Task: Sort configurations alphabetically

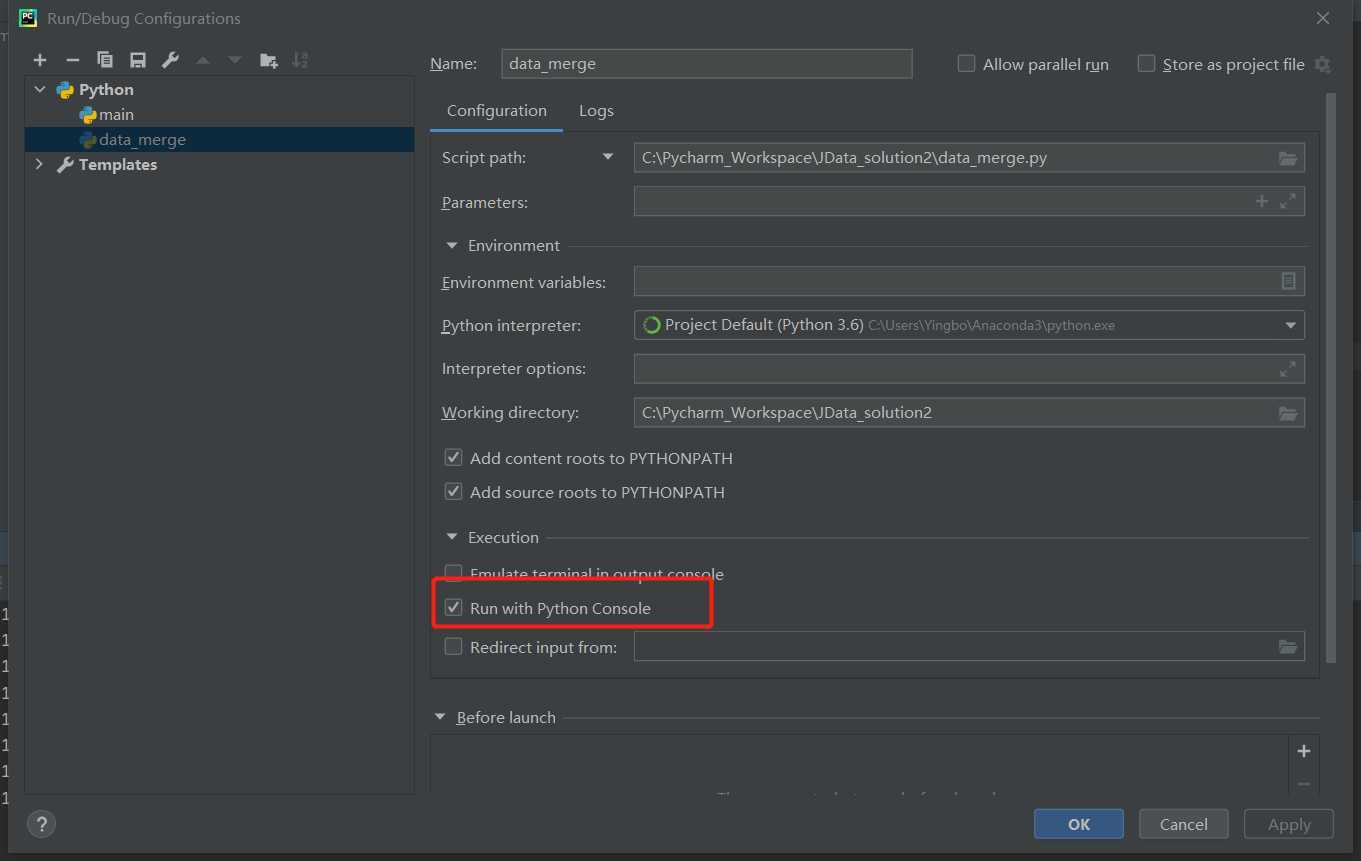Action: pyautogui.click(x=300, y=60)
